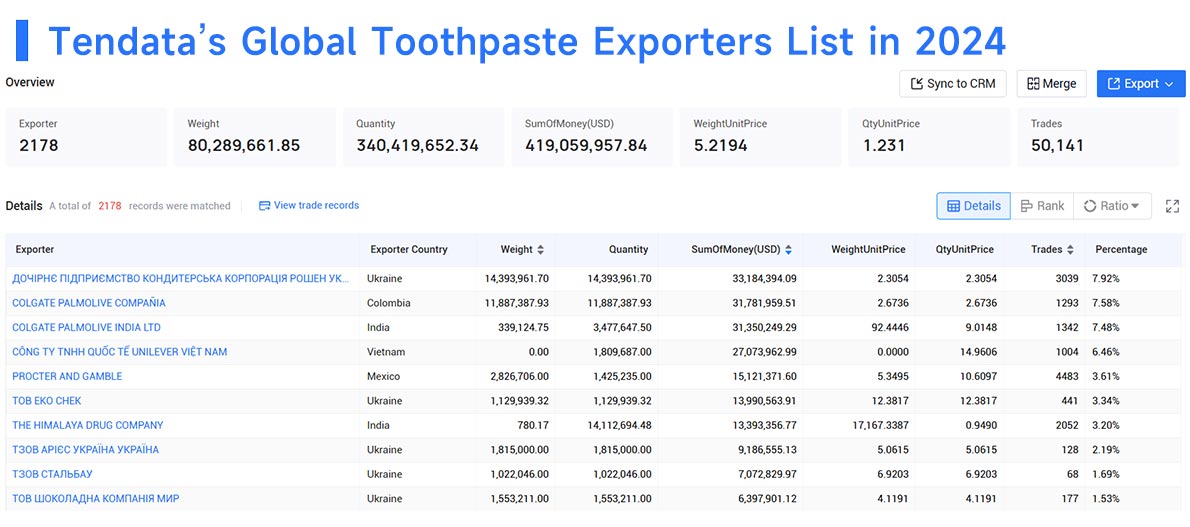Open ТОВ ШОКОЛАДНА КОМПАНІЯ МИР link
The height and width of the screenshot is (527, 1190).
click(96, 498)
